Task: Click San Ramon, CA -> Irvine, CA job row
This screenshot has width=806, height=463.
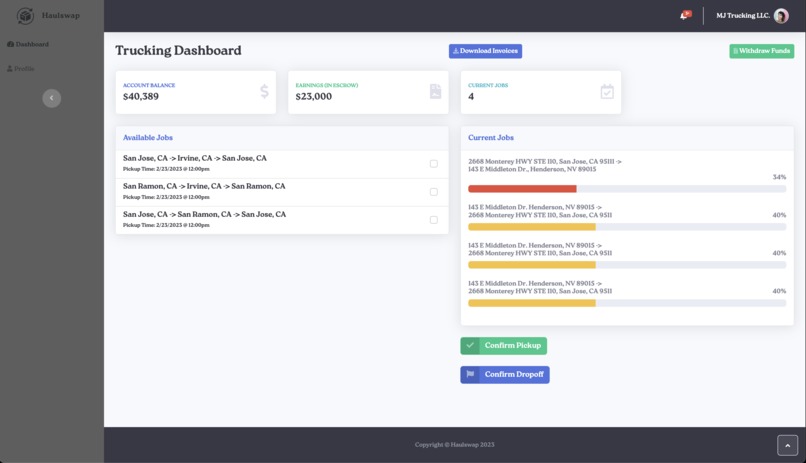Action: point(282,192)
